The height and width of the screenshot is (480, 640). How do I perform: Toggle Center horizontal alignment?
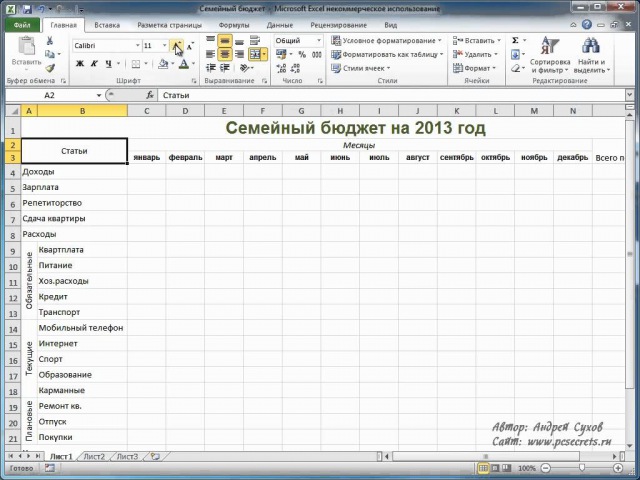[x=225, y=54]
